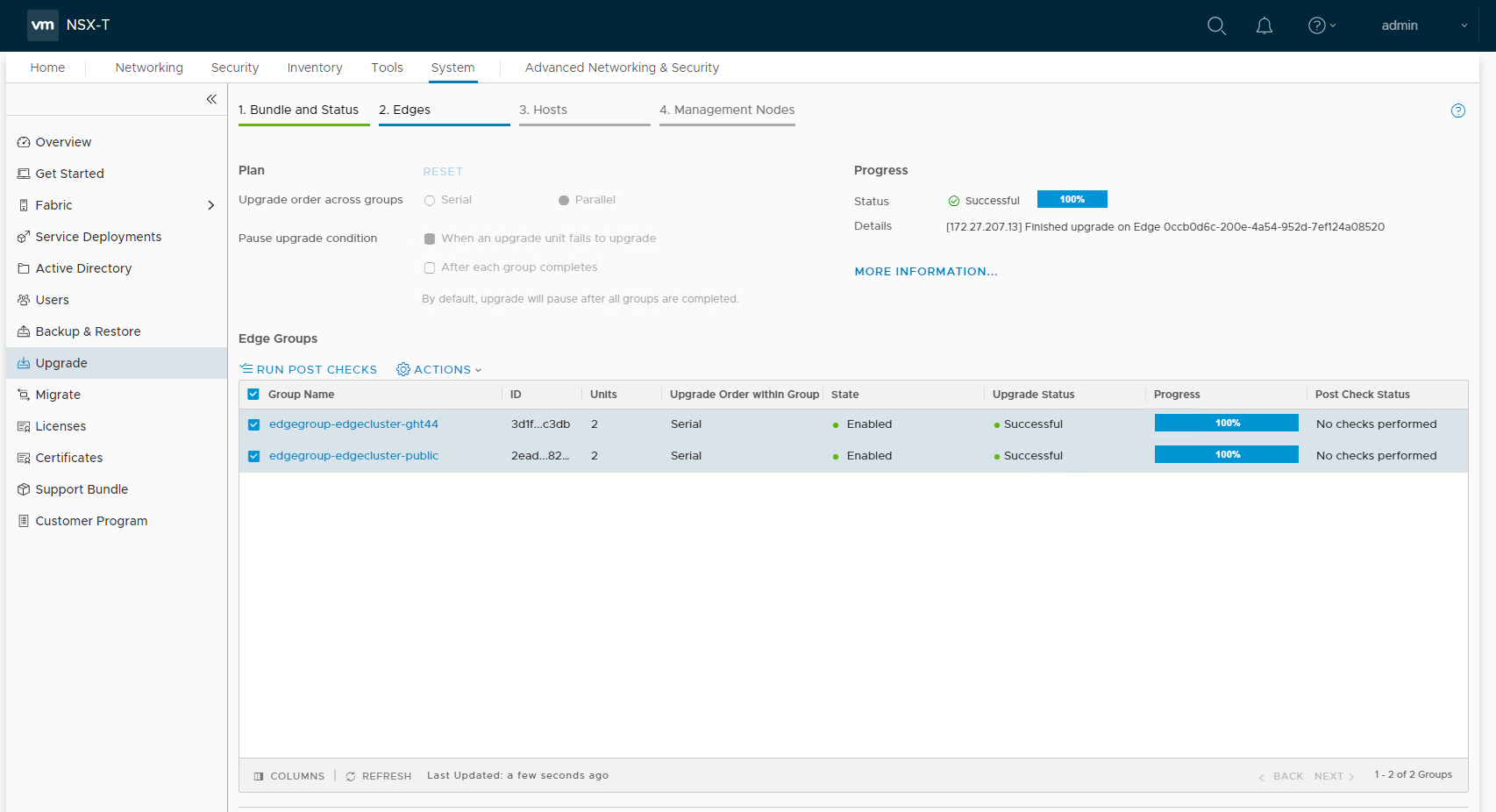The width and height of the screenshot is (1496, 812).
Task: Sort by the Upgrade Status column header
Action: (1033, 395)
